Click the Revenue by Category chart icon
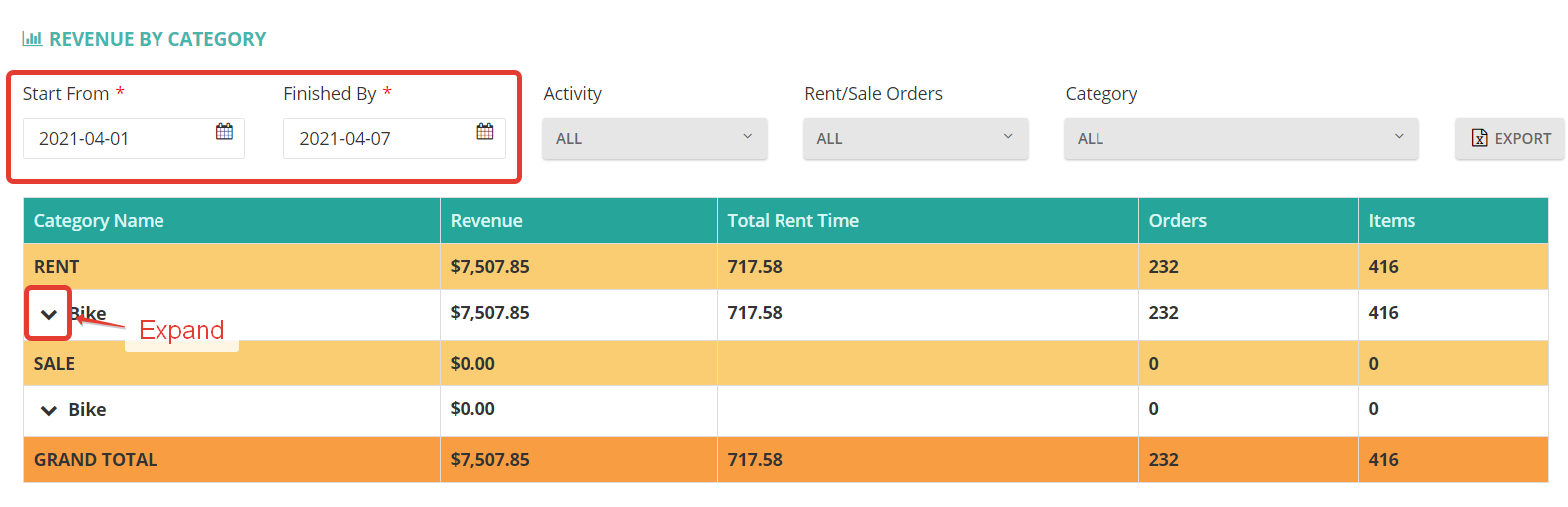 [x=32, y=39]
